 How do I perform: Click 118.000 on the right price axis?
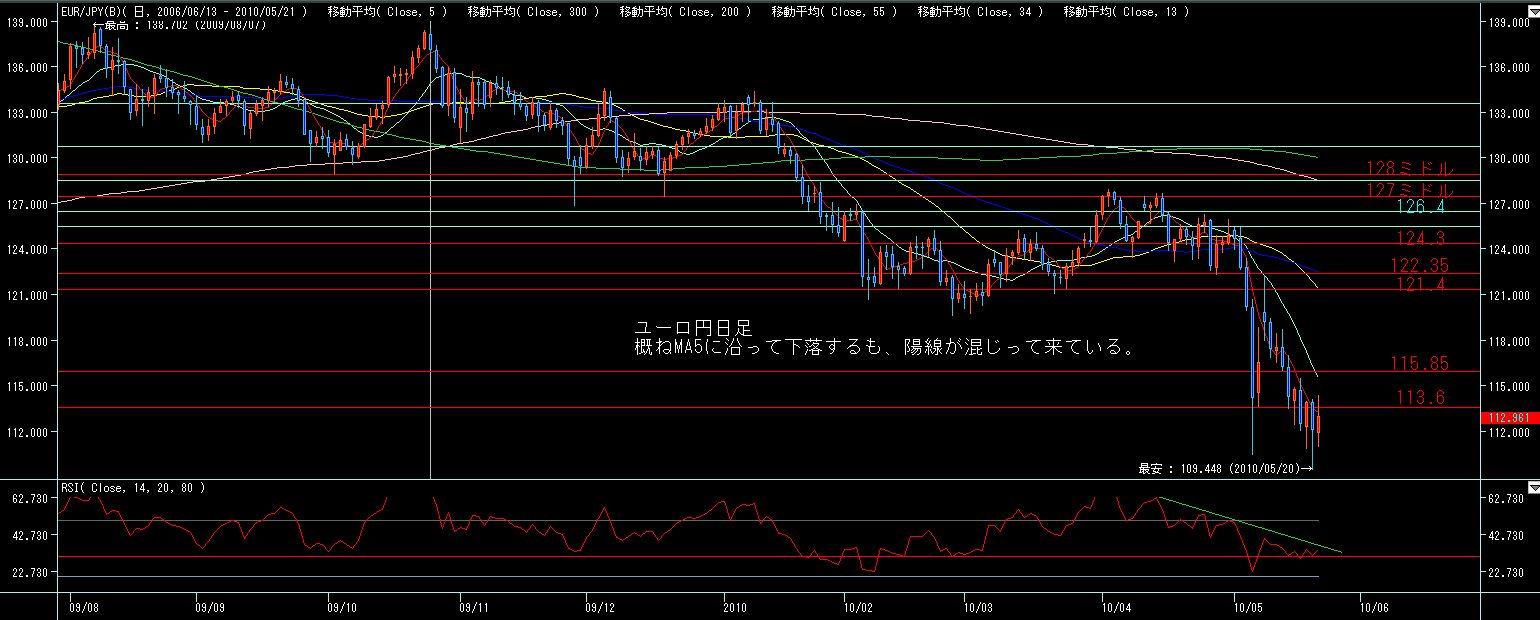coord(1510,341)
